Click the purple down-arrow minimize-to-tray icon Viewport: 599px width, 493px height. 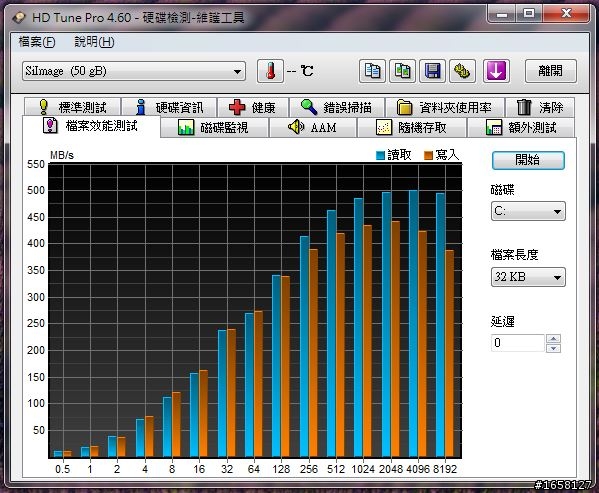click(x=496, y=71)
